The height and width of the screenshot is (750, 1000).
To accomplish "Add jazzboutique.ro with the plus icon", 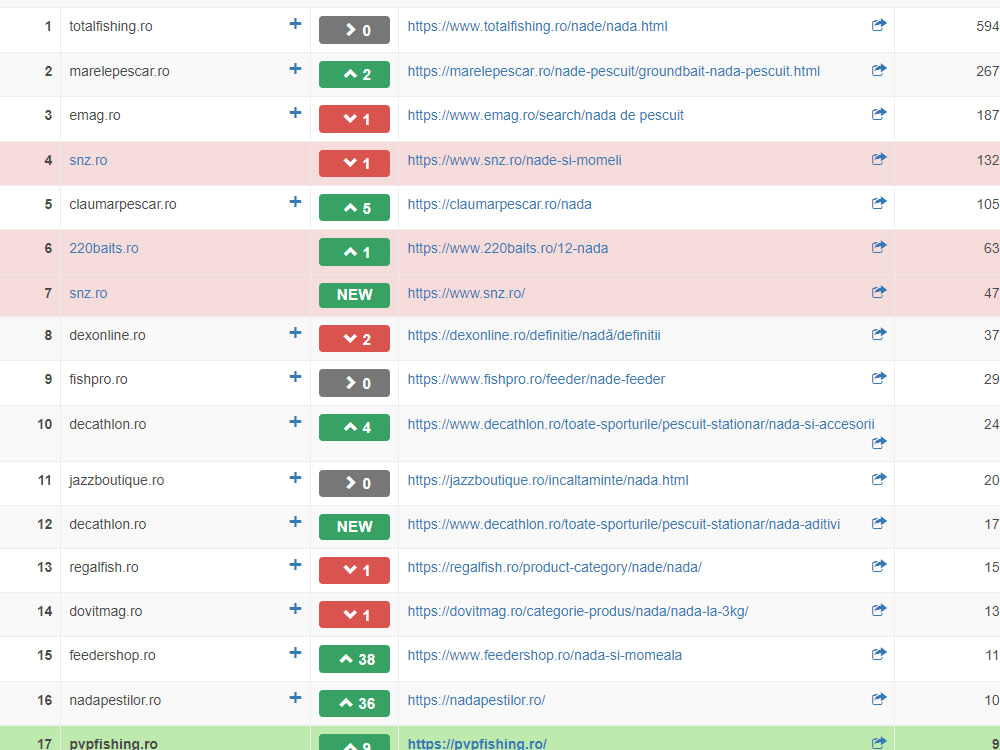I will [295, 478].
